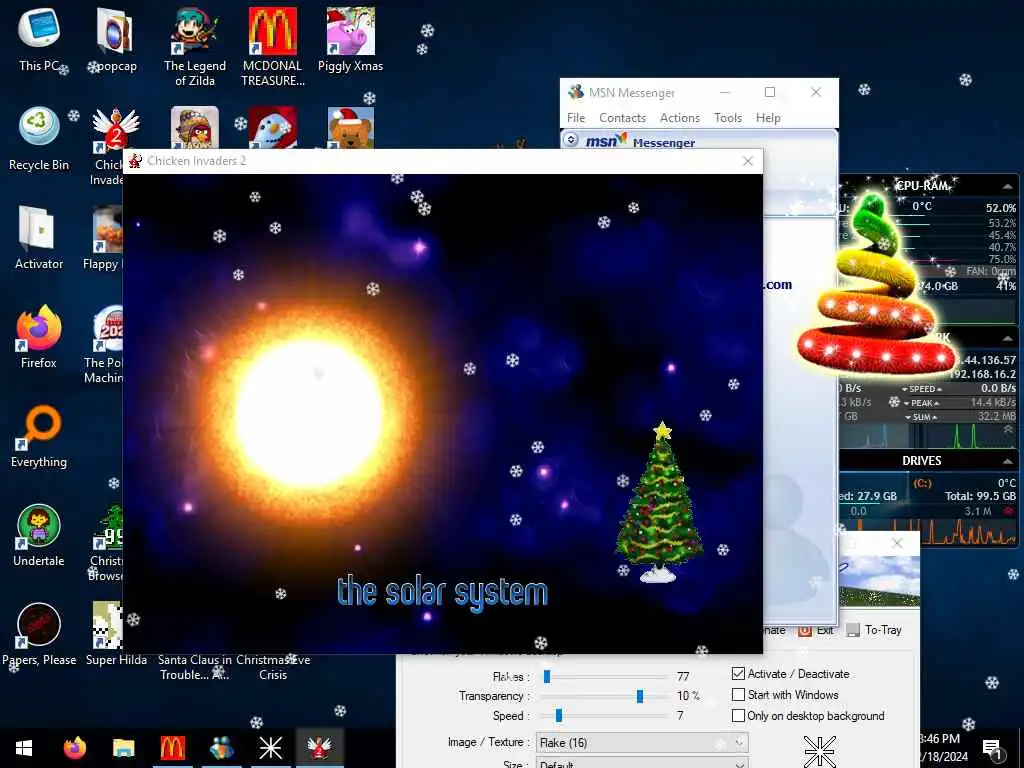Open the popcap desktop icon

pos(116,39)
